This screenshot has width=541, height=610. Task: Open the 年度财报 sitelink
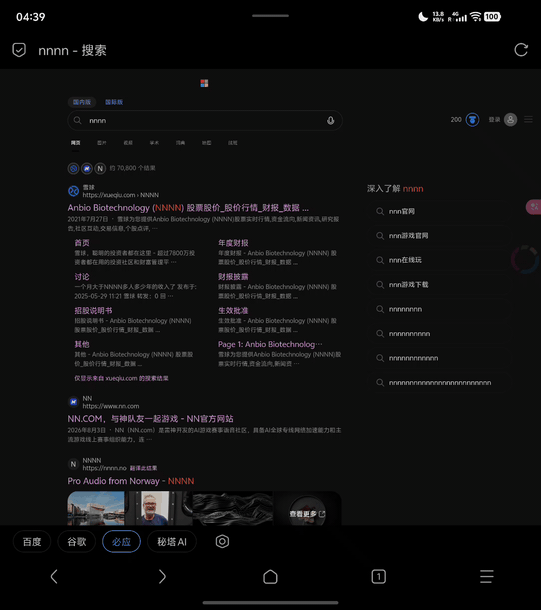[233, 243]
